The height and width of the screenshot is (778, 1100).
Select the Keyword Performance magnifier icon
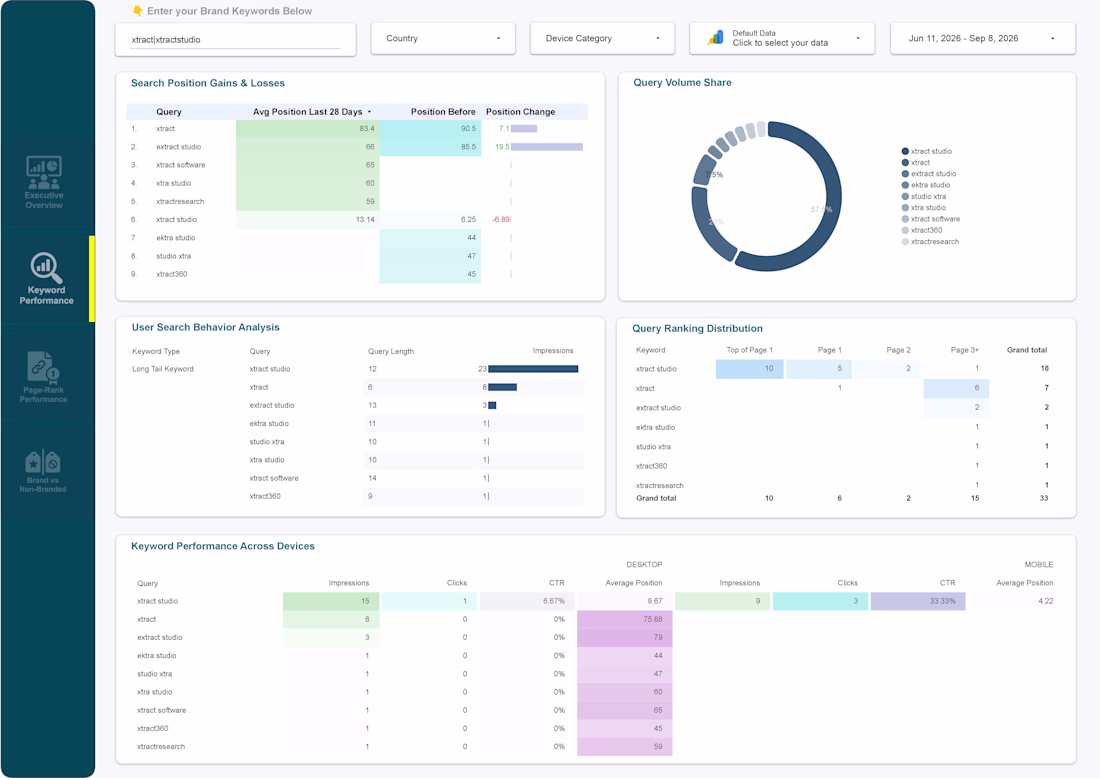pos(46,268)
